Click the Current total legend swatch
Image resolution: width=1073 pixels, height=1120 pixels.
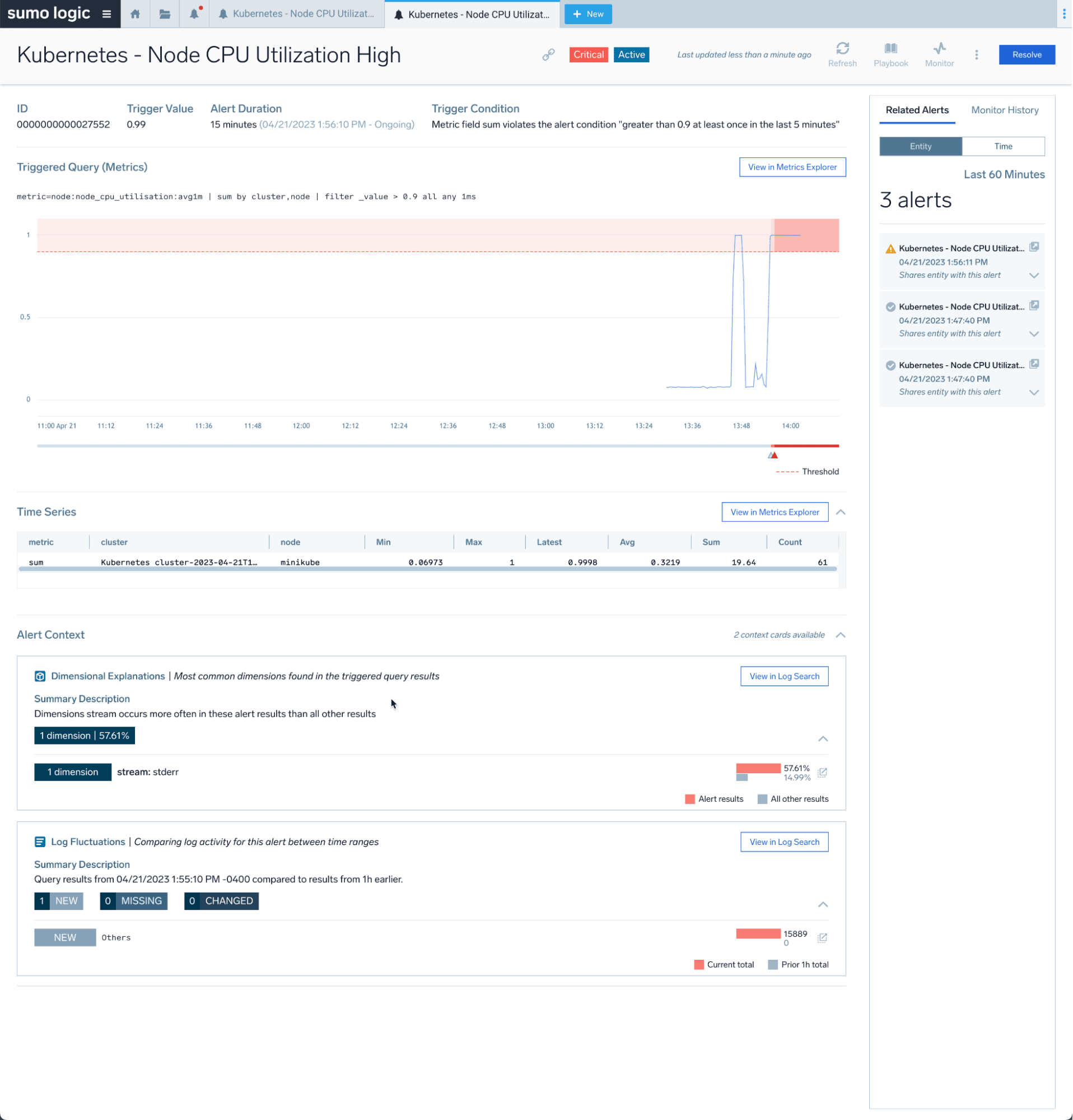click(x=699, y=965)
